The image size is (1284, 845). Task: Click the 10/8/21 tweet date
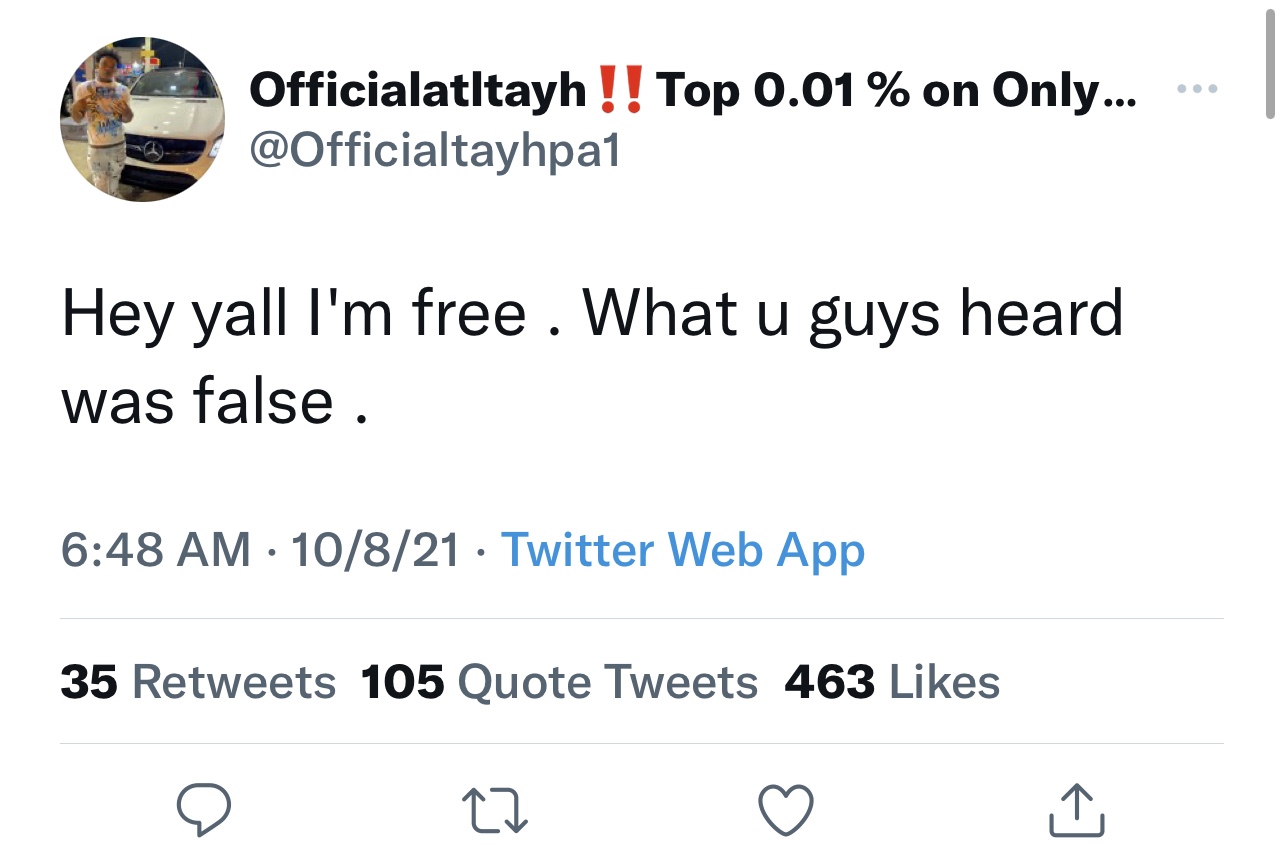(376, 550)
